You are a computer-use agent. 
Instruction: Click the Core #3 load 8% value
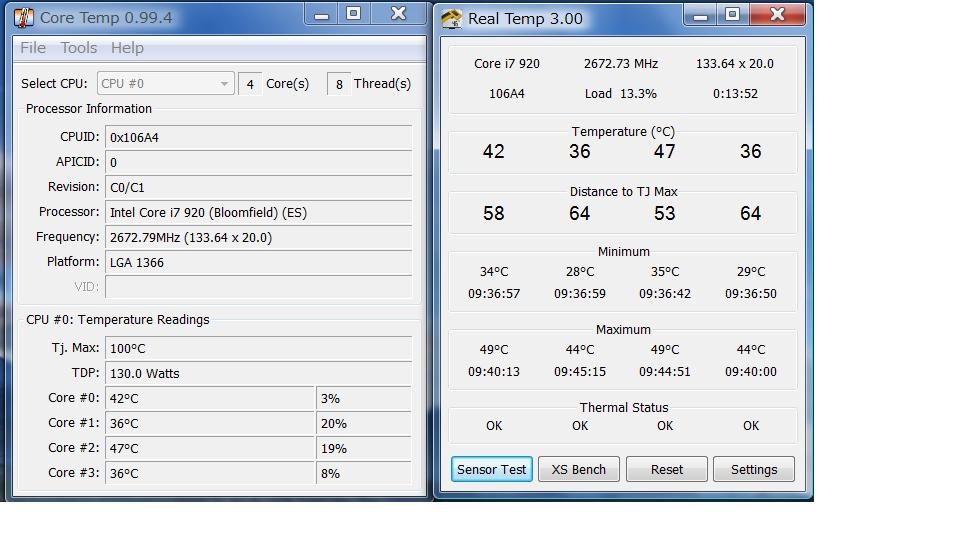click(x=364, y=473)
